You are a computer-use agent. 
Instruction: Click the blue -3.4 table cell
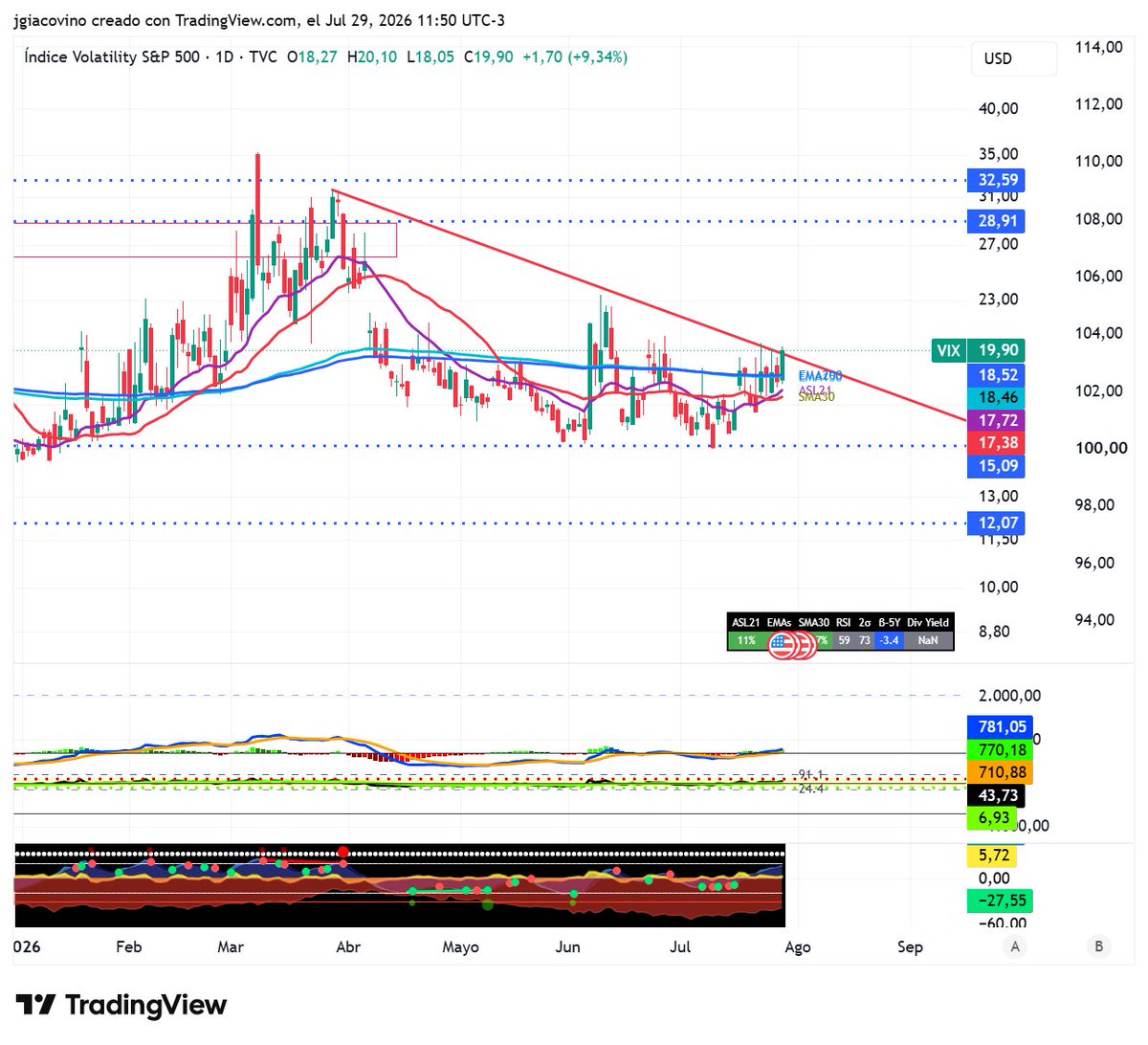[890, 640]
